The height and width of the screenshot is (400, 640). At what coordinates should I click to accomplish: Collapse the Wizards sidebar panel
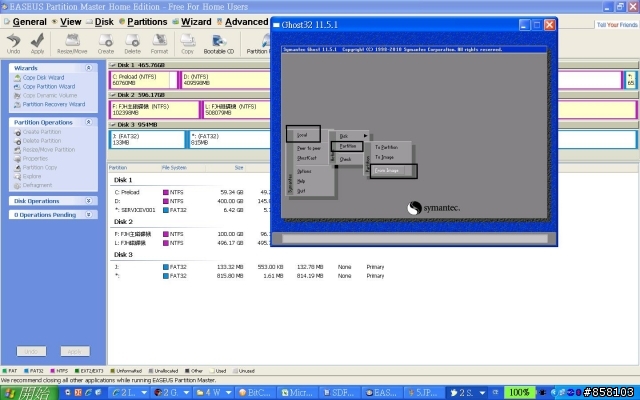pos(89,68)
